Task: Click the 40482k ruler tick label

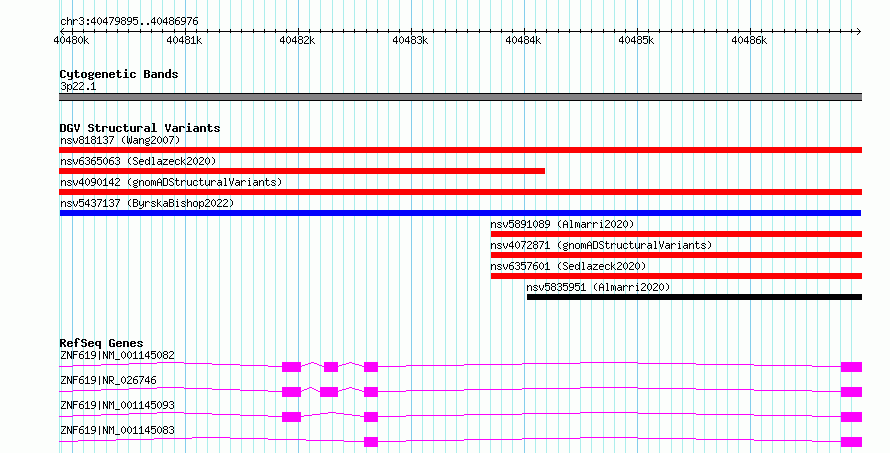Action: click(297, 41)
